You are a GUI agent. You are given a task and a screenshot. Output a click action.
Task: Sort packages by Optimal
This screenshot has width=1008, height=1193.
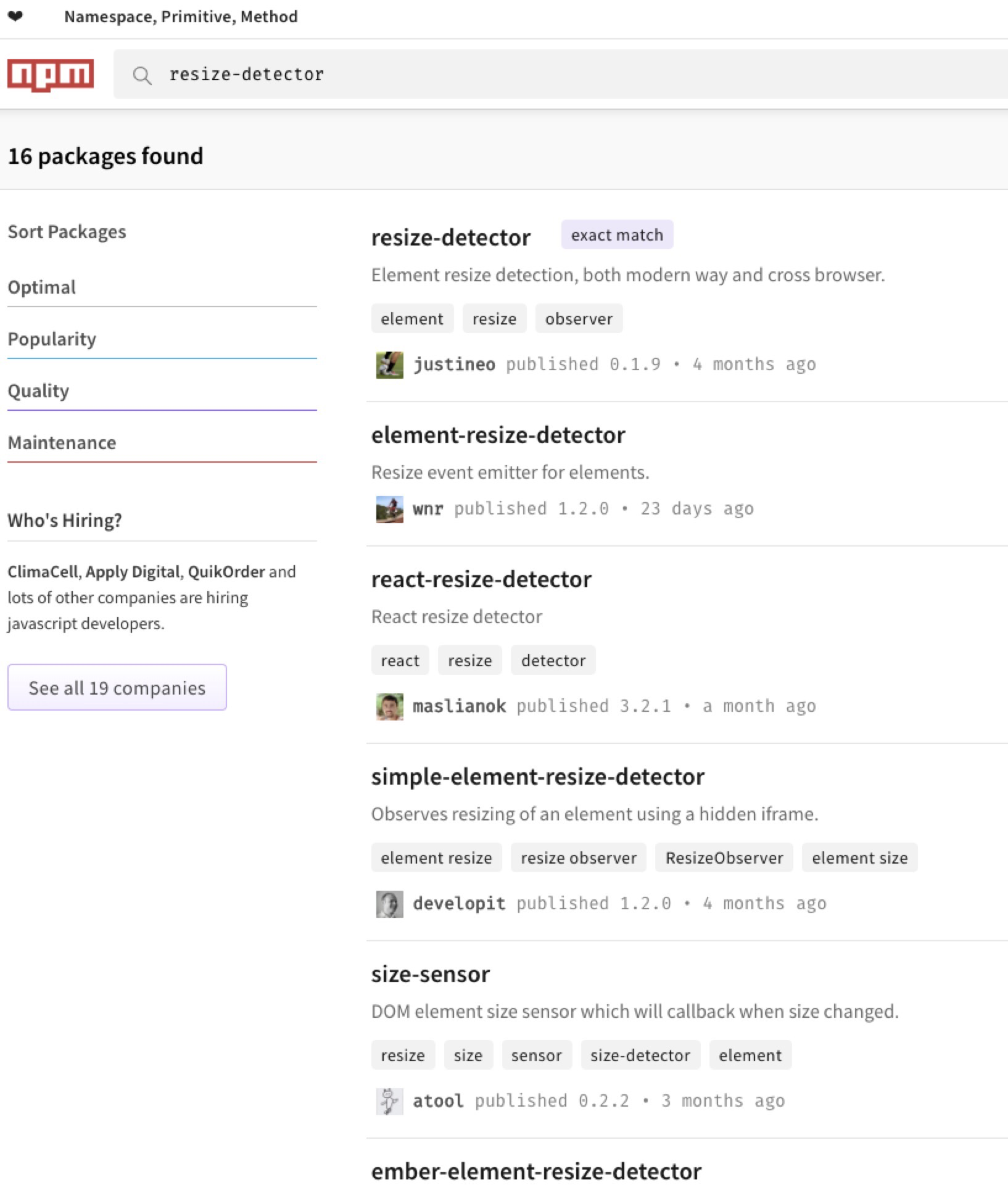tap(42, 287)
